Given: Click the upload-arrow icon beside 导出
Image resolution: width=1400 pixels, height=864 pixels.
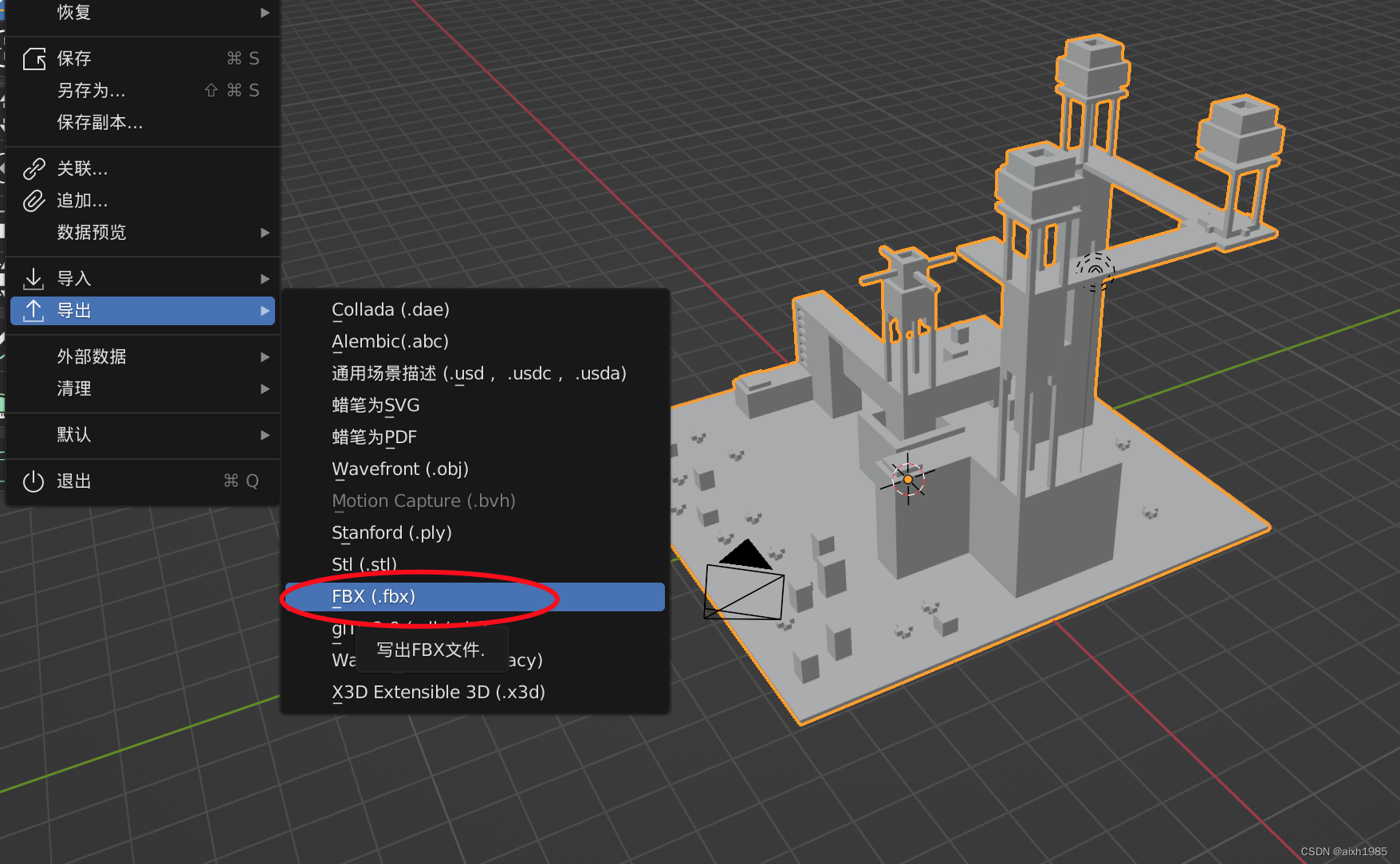Looking at the screenshot, I should [x=33, y=311].
